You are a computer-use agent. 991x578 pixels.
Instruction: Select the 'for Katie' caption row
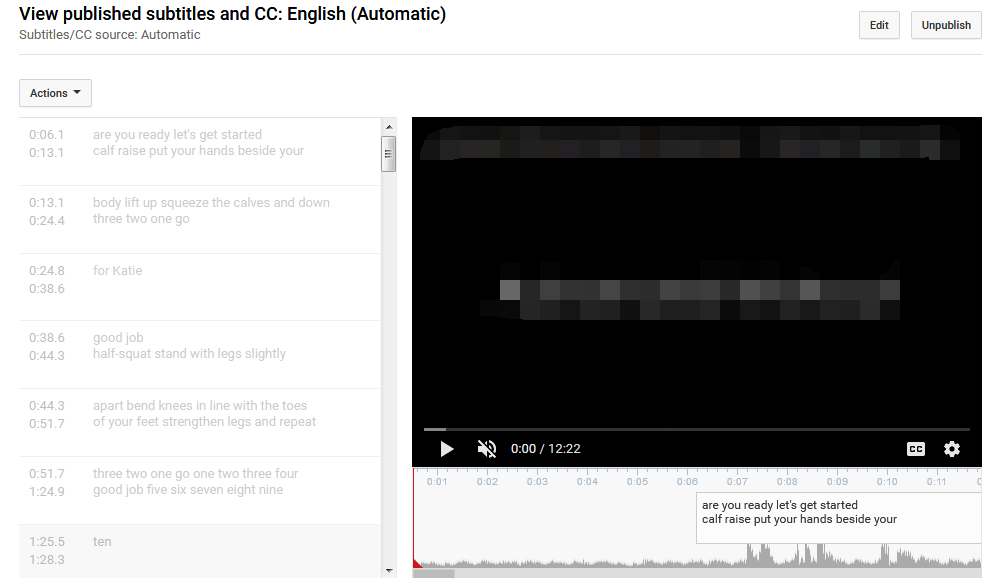coord(200,287)
